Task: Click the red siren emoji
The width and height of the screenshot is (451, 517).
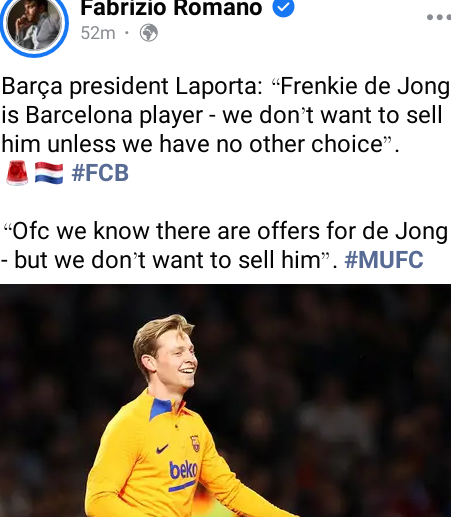Action: (x=17, y=173)
